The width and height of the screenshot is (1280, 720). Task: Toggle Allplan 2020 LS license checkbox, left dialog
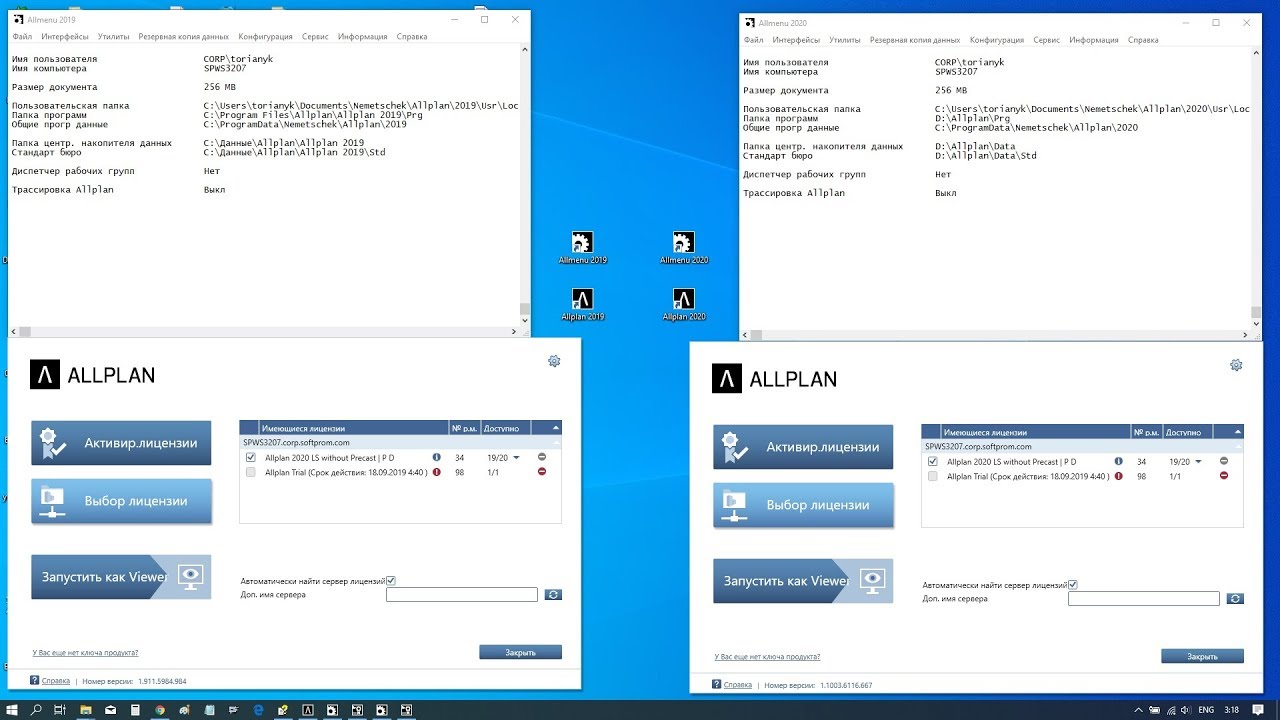click(x=251, y=457)
